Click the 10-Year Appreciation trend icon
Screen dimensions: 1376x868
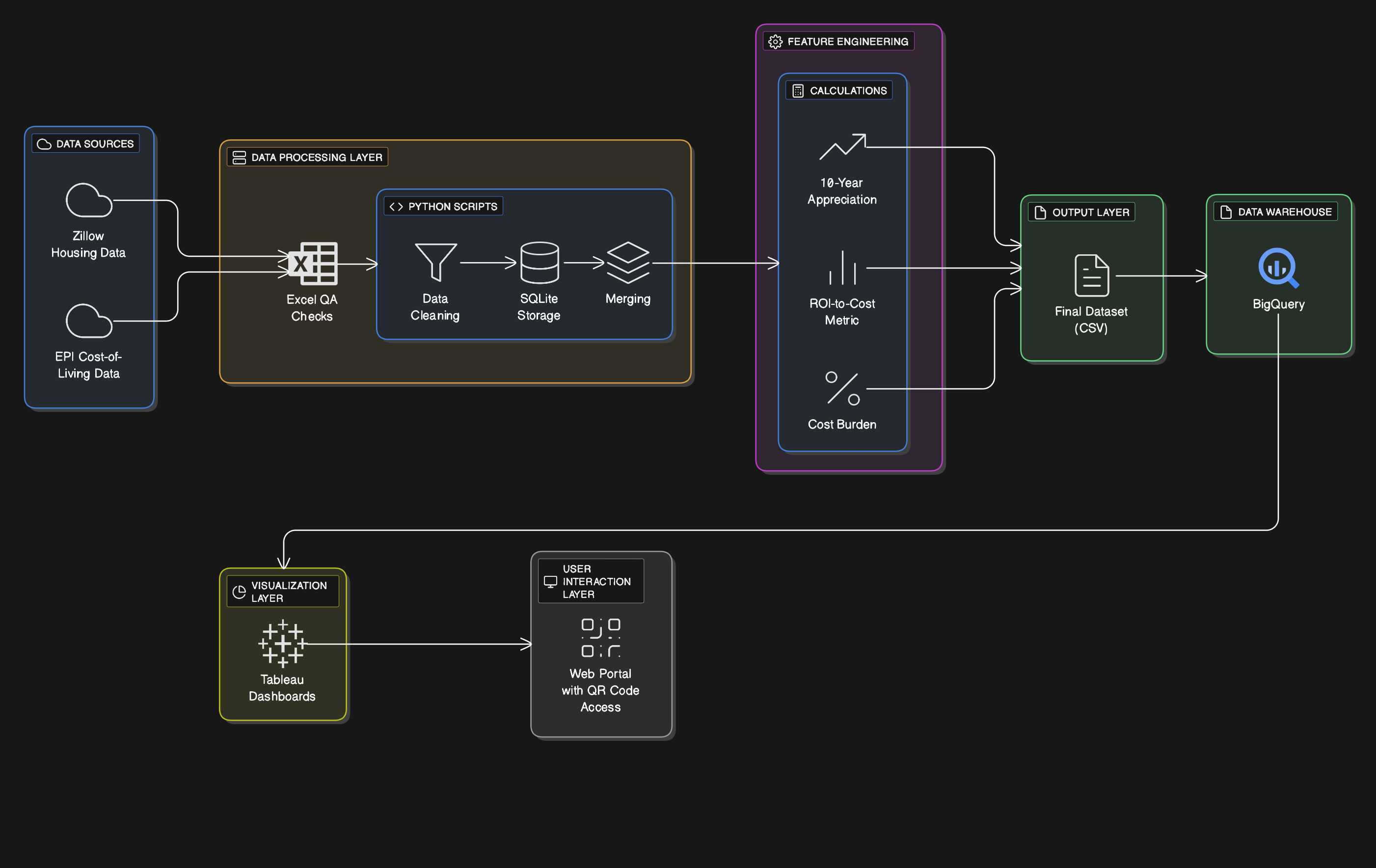[x=842, y=147]
